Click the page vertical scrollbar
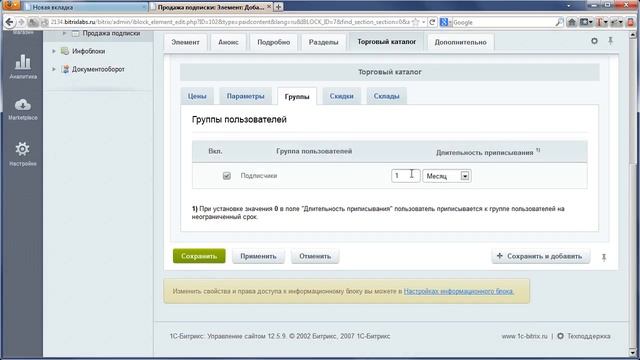640x360 pixels. [633, 192]
